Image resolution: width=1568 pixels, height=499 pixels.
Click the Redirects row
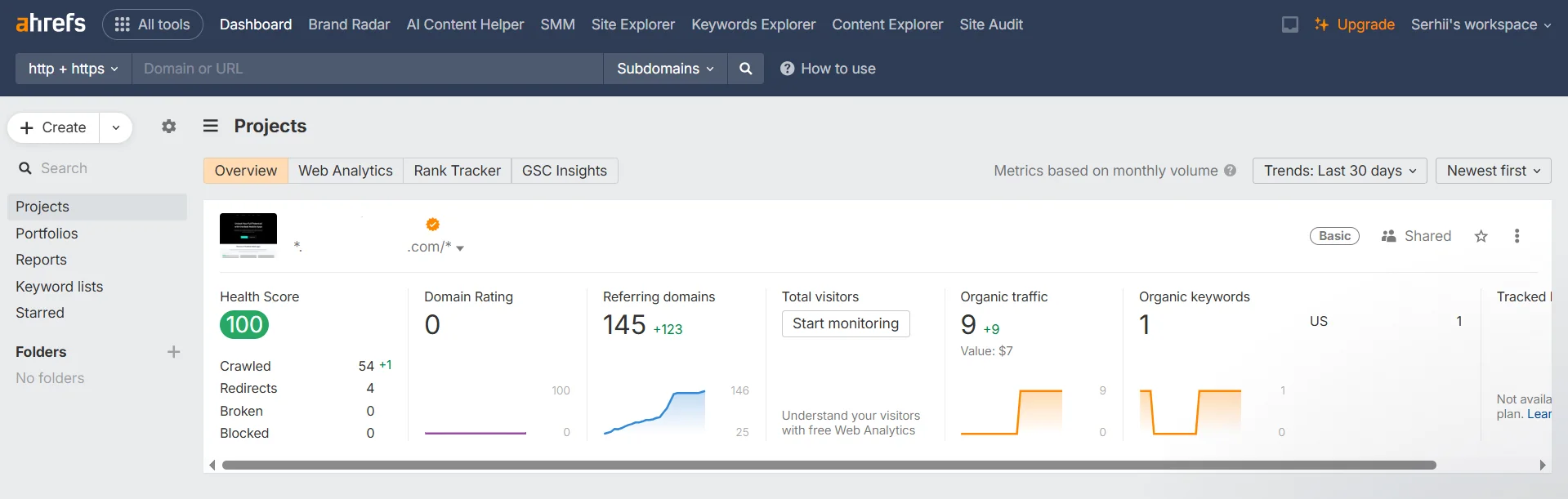coord(297,389)
